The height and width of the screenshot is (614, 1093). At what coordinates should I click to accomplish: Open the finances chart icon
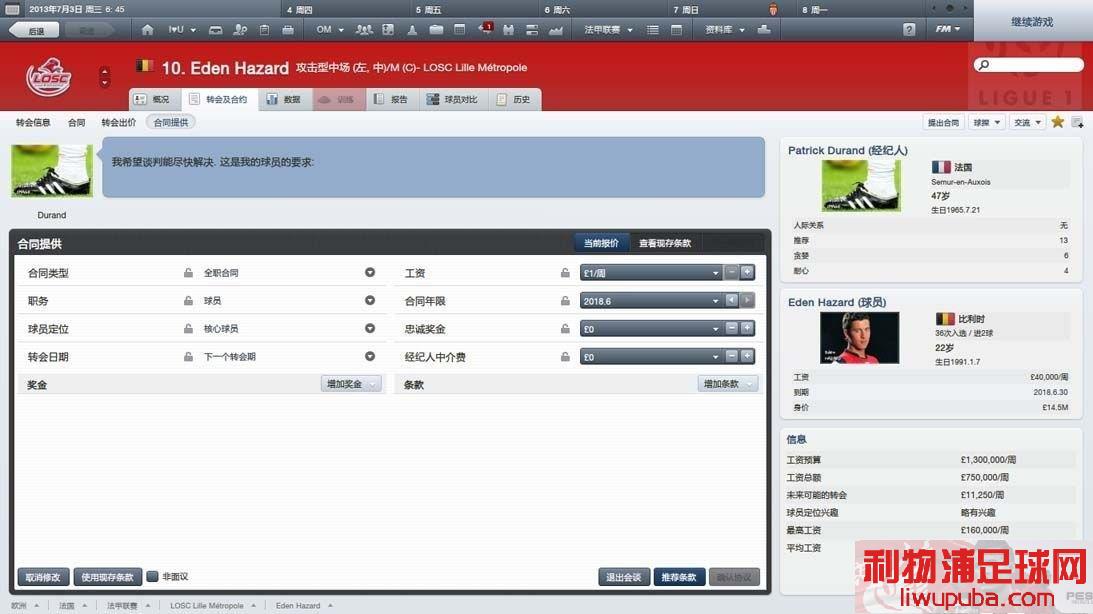(556, 30)
